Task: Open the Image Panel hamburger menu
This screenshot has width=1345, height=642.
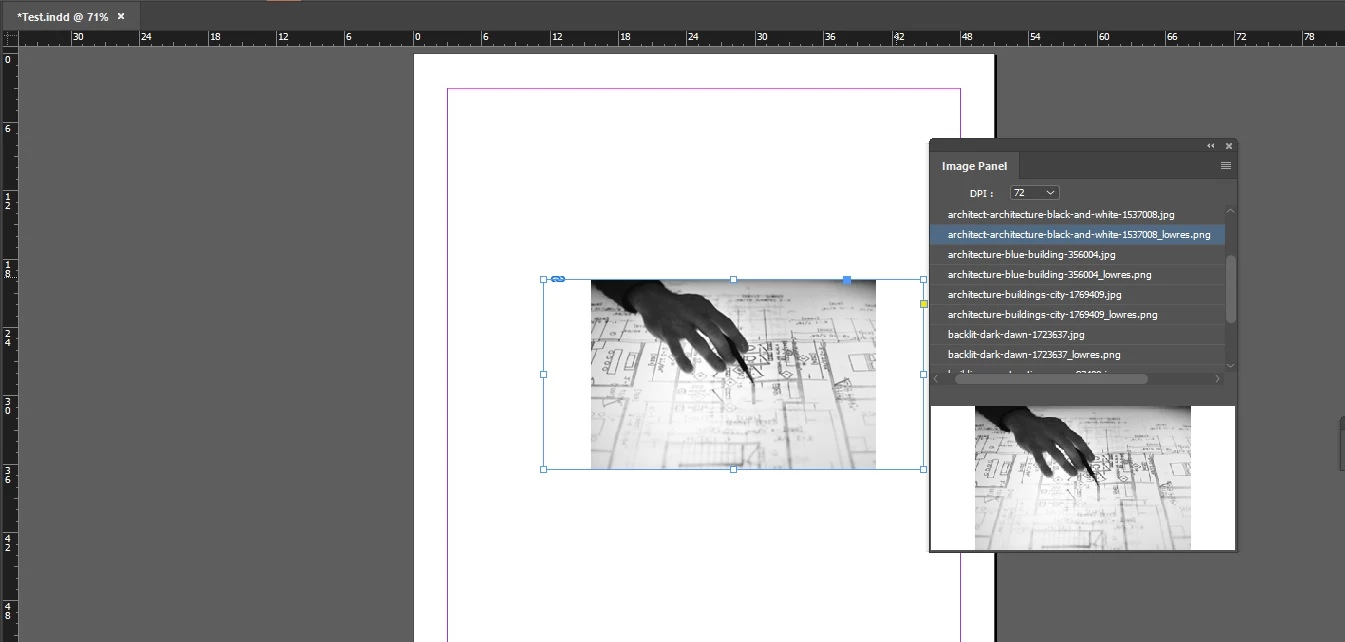Action: [x=1226, y=166]
